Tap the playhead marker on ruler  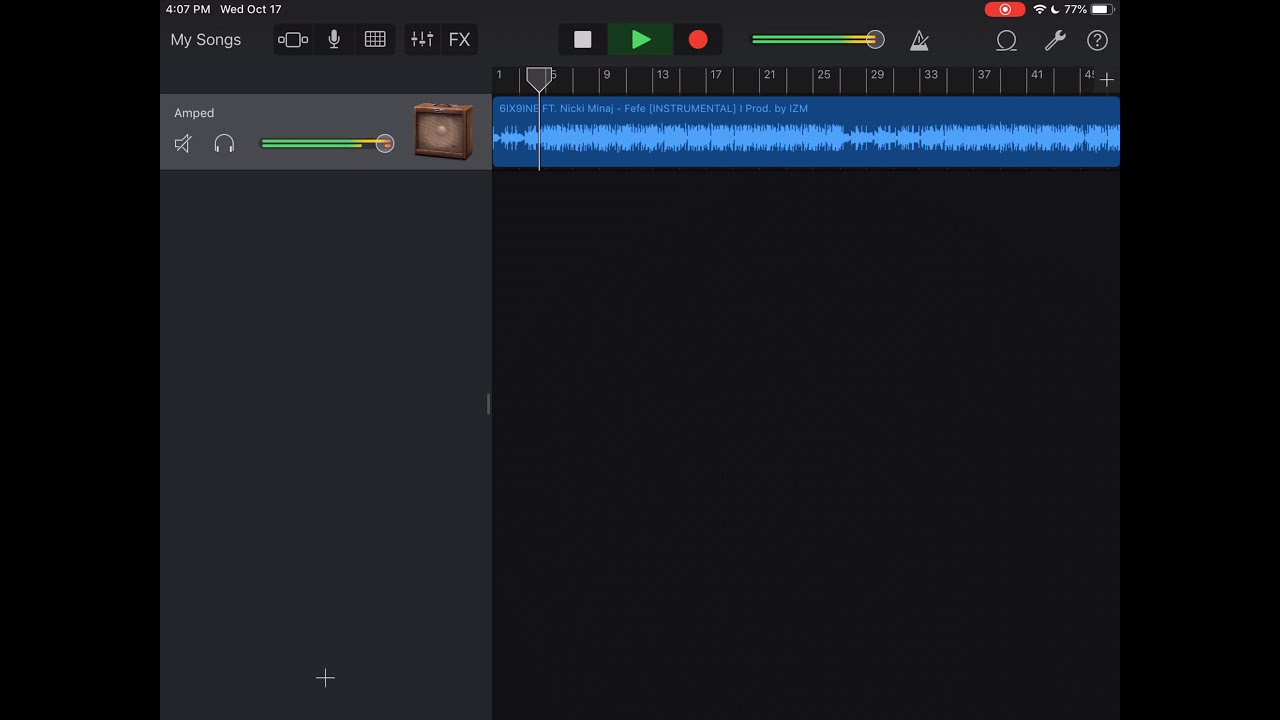pyautogui.click(x=538, y=78)
